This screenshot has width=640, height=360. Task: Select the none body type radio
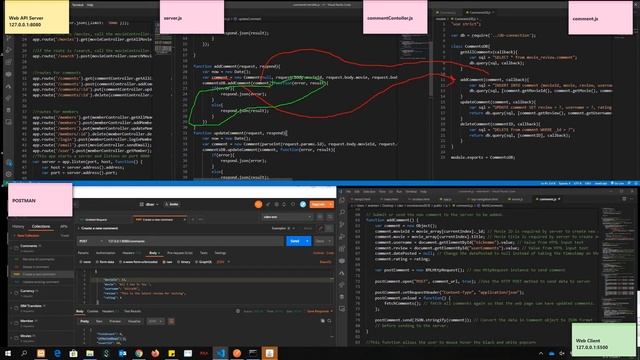tap(81, 262)
